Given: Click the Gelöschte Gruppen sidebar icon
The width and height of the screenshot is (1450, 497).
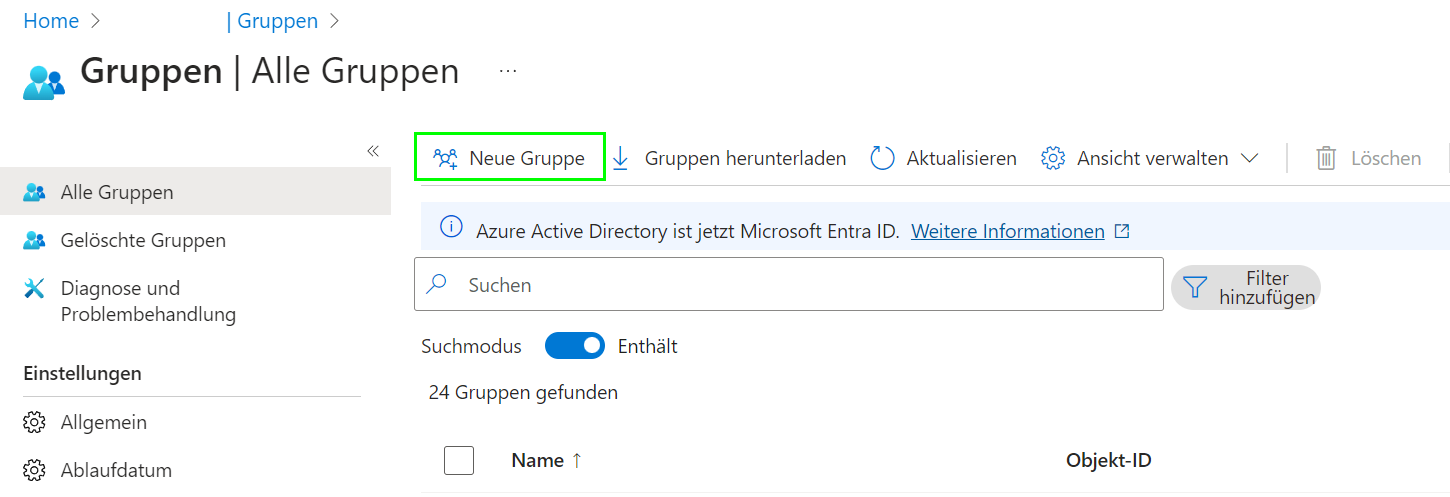Looking at the screenshot, I should pyautogui.click(x=34, y=240).
